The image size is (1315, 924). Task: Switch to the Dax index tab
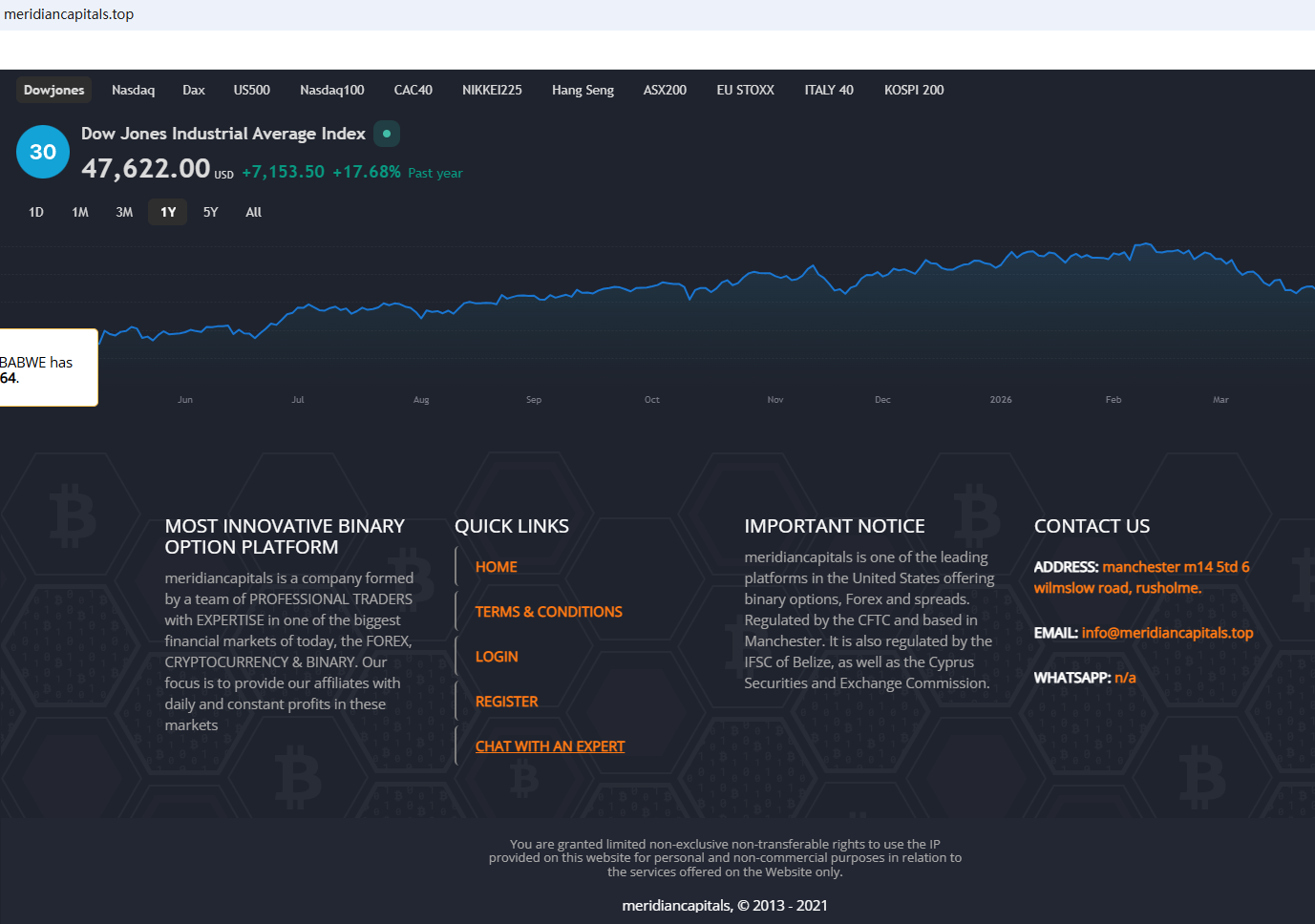194,90
